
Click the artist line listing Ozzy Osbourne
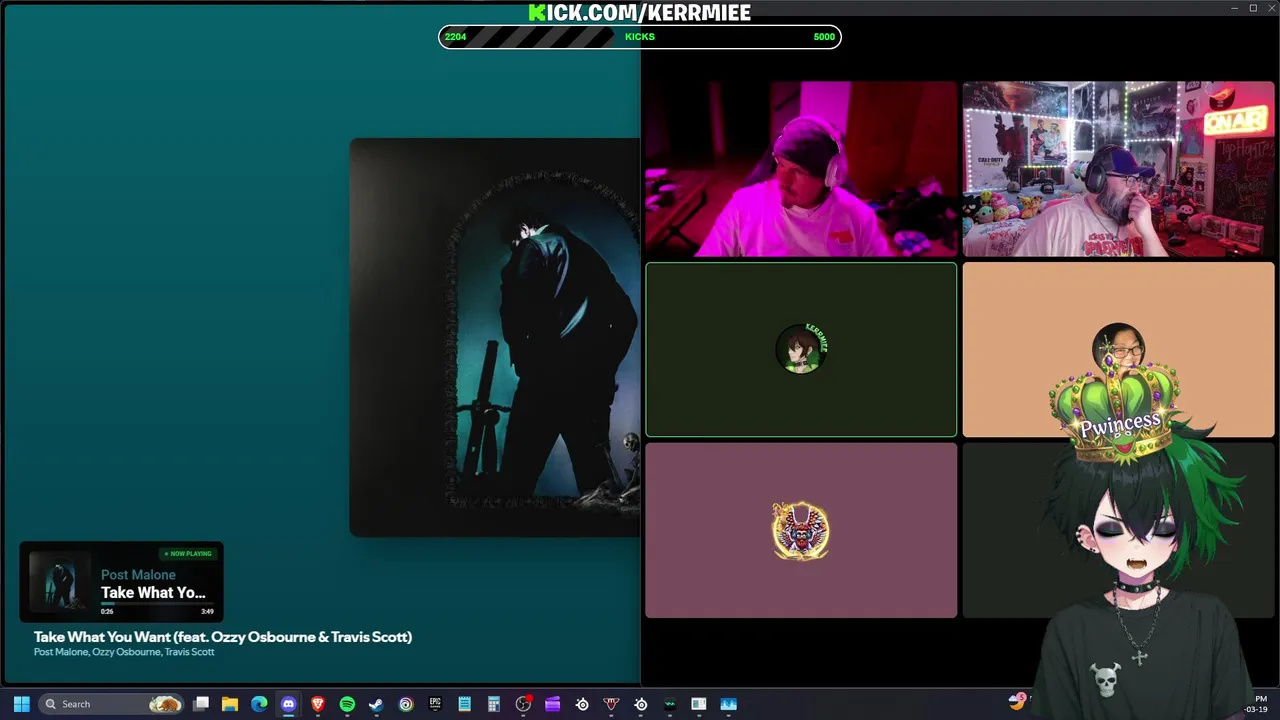pos(124,652)
